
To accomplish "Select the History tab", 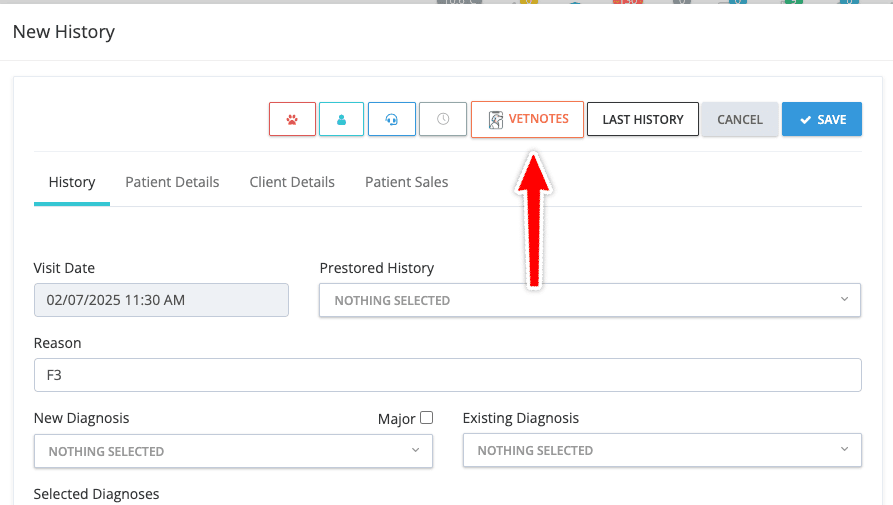I will tap(72, 182).
